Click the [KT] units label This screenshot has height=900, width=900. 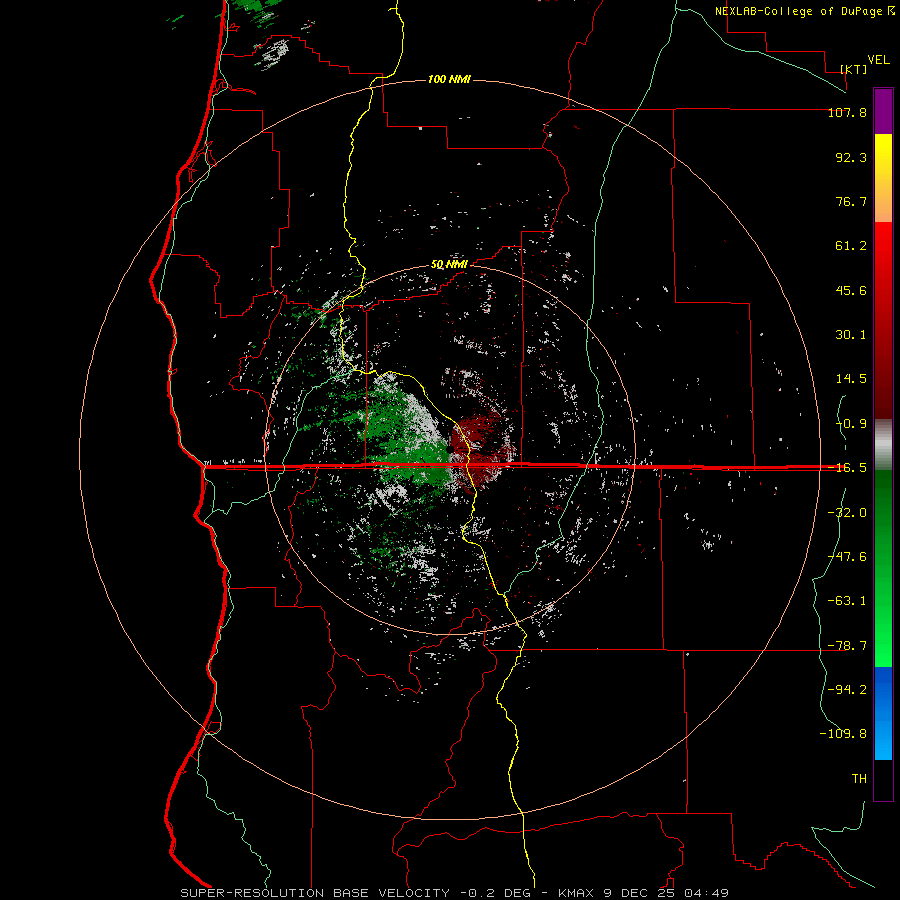(x=854, y=69)
